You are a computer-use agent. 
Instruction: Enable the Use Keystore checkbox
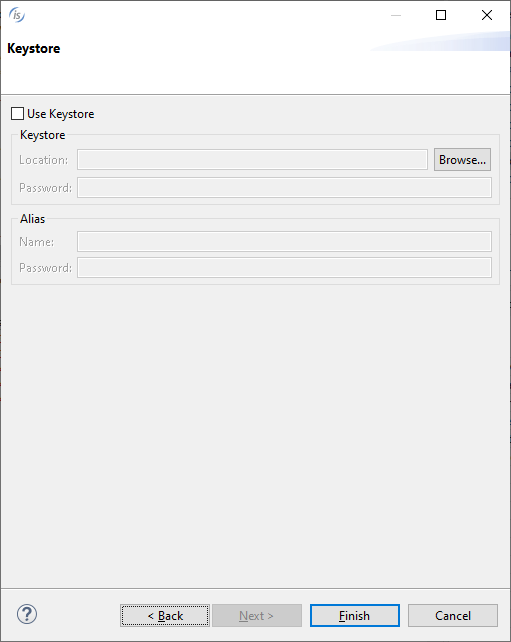tap(17, 113)
